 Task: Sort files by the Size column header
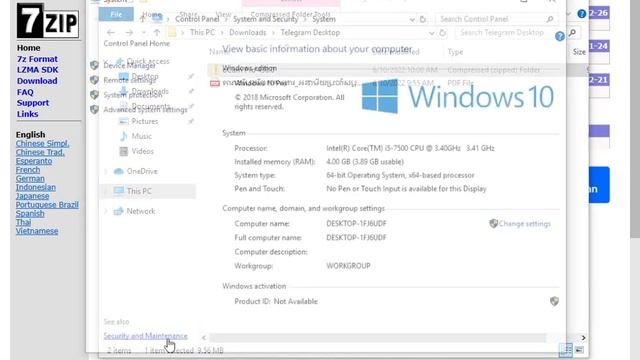(x=579, y=52)
